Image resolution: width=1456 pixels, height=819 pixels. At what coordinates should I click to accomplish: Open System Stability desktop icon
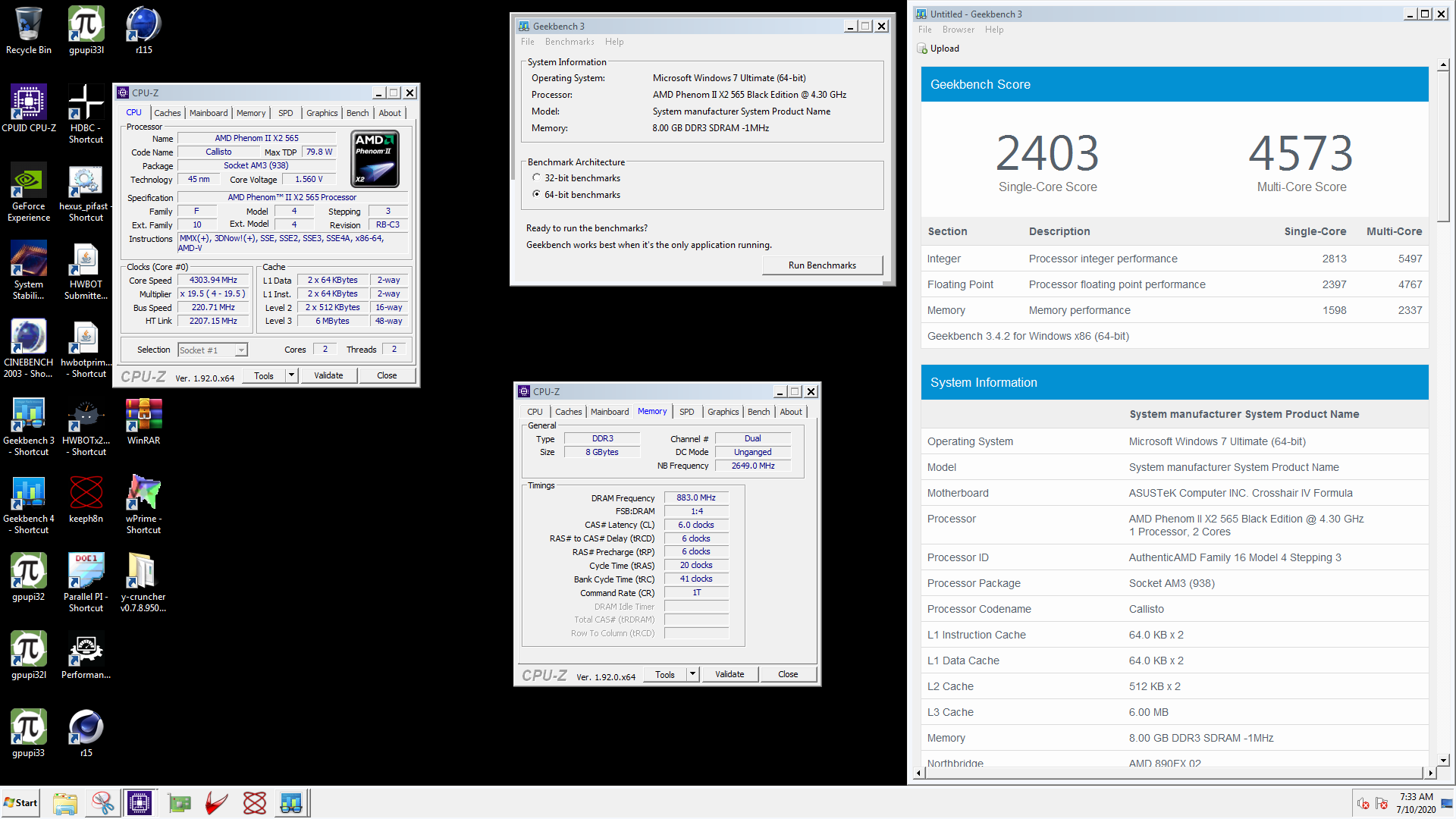[x=29, y=270]
